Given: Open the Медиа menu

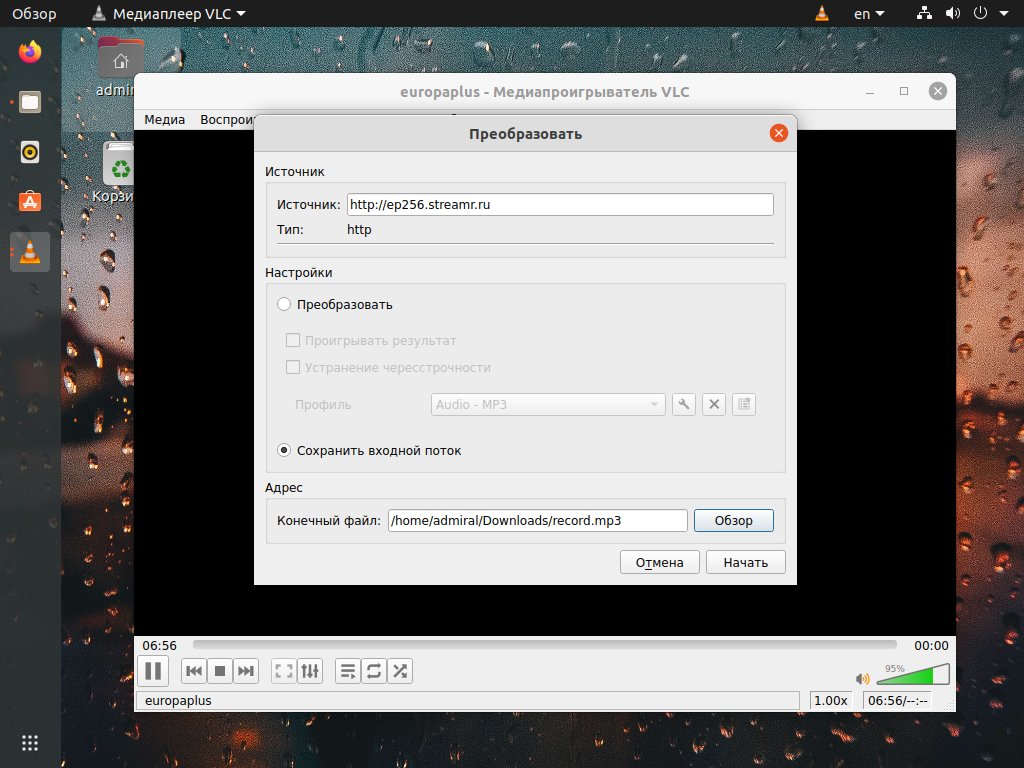Looking at the screenshot, I should [165, 120].
